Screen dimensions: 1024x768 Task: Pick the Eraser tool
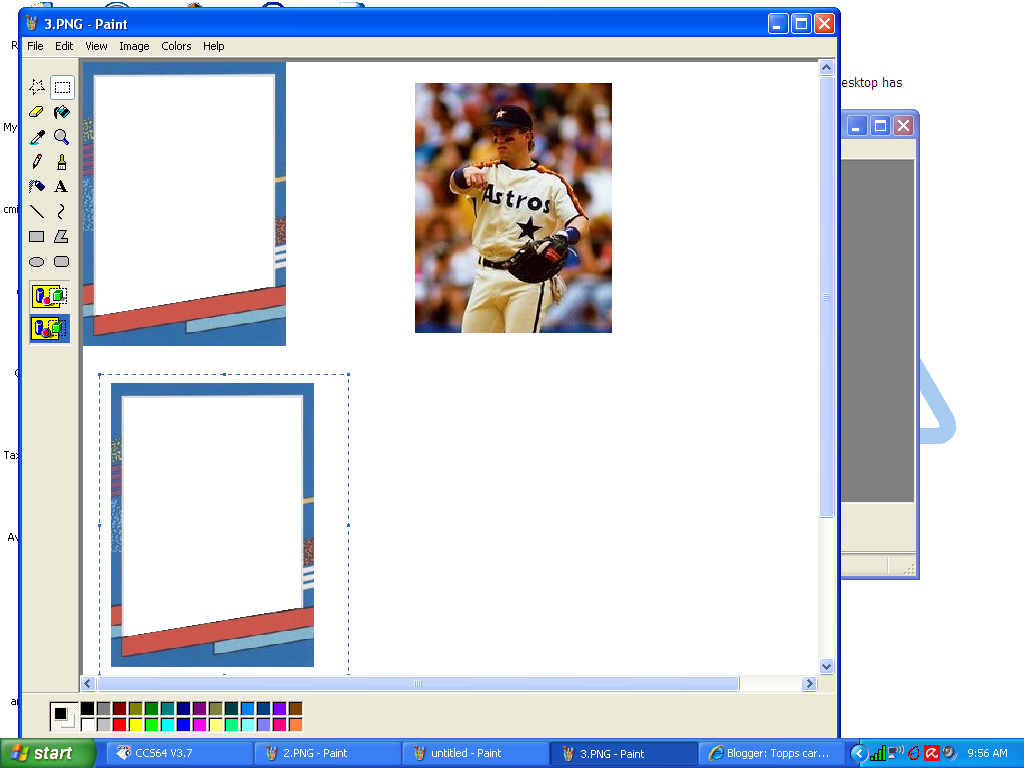[37, 112]
